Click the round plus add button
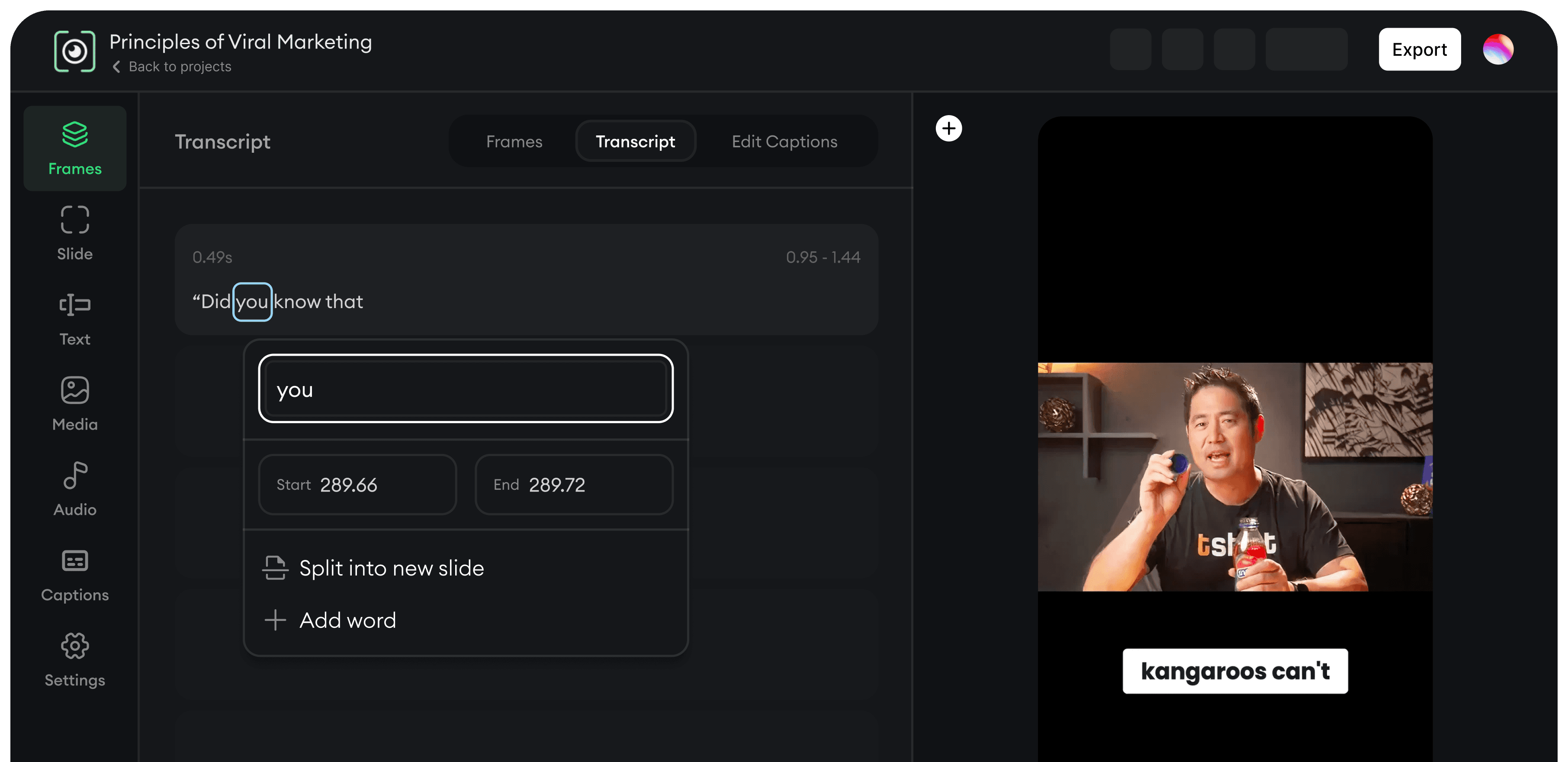Viewport: 1568px width, 762px height. tap(948, 129)
